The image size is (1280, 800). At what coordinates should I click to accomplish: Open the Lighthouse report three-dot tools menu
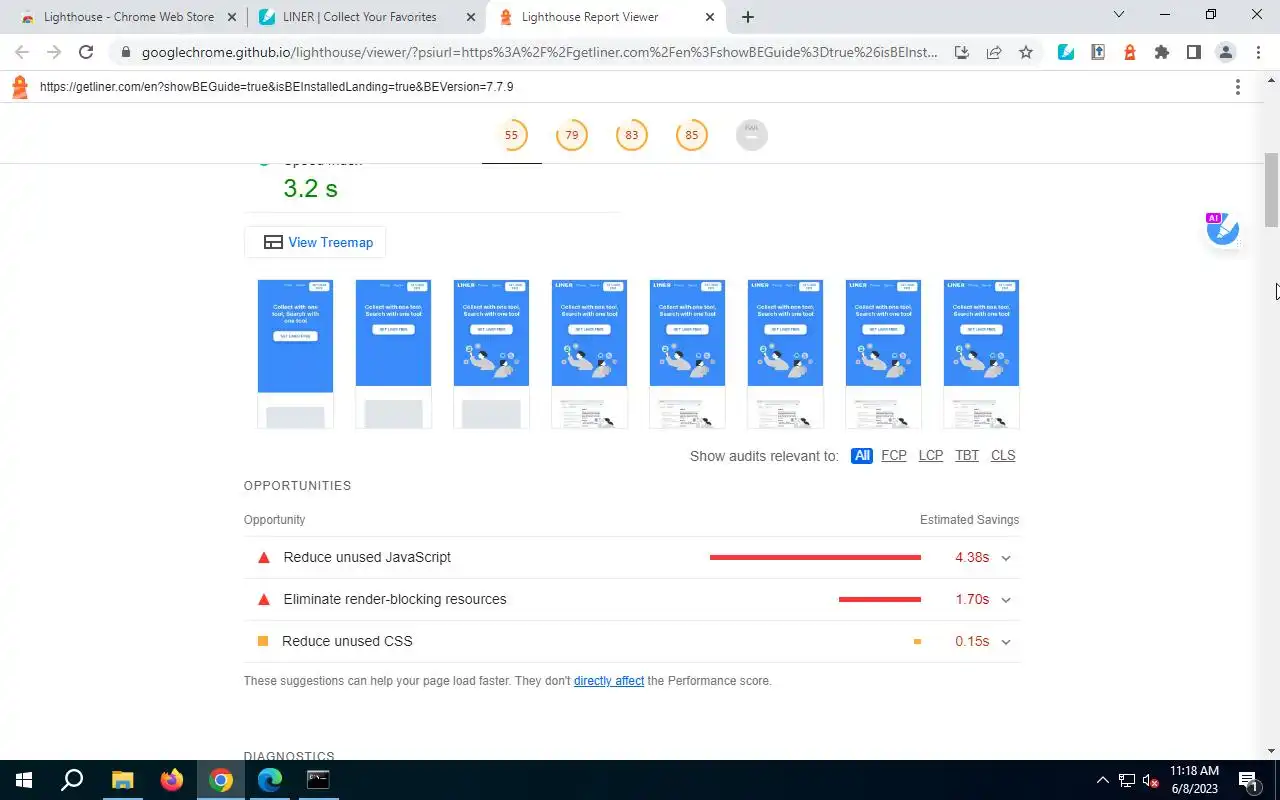pyautogui.click(x=1238, y=87)
